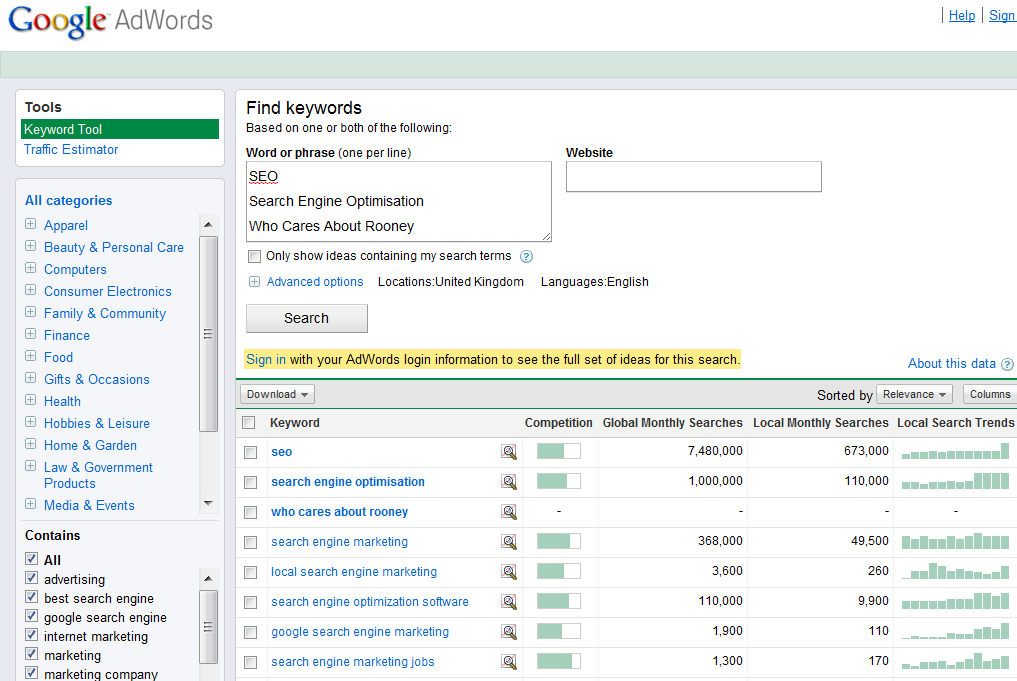Click the Word or phrase text area
This screenshot has width=1017, height=681.
399,202
